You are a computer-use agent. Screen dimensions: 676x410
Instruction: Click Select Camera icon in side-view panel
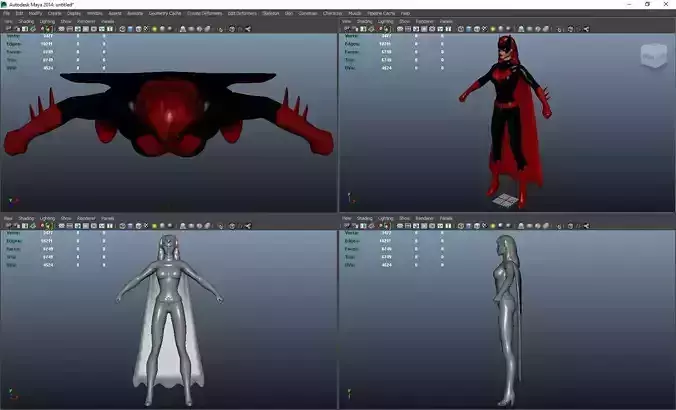tap(346, 225)
